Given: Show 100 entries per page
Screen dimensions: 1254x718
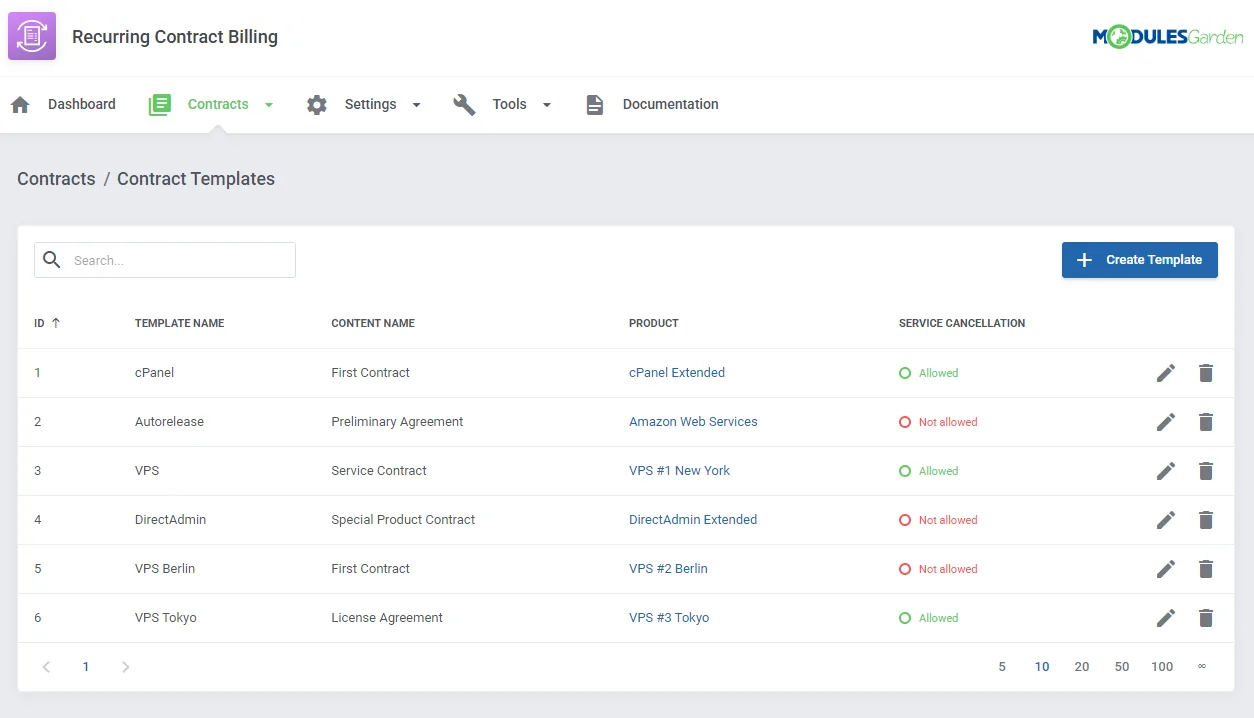Looking at the screenshot, I should pyautogui.click(x=1162, y=667).
